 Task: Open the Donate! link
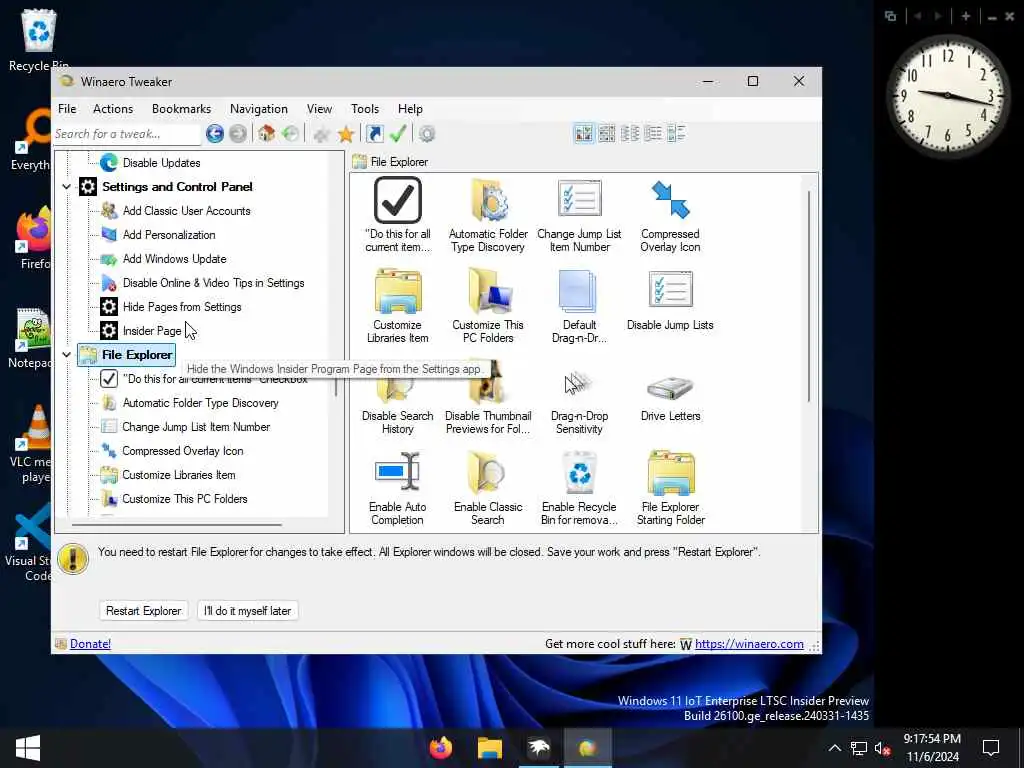(x=90, y=644)
